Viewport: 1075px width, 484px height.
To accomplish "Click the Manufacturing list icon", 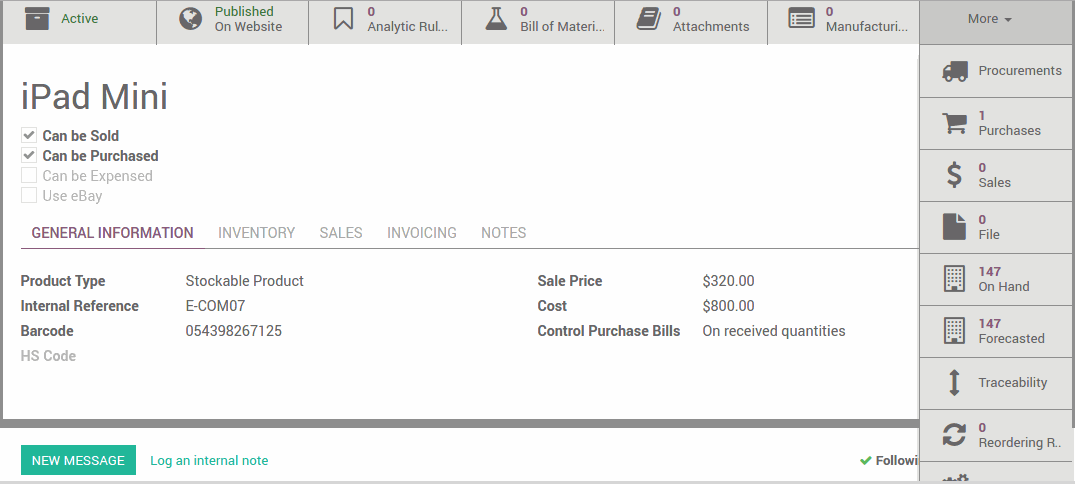I will click(x=801, y=19).
